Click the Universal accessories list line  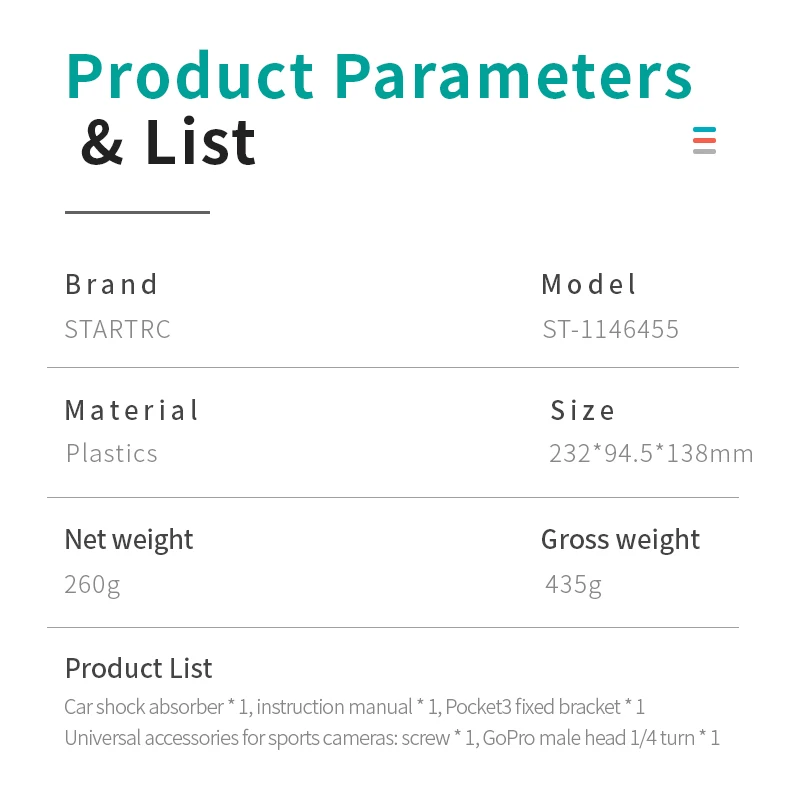click(x=392, y=738)
